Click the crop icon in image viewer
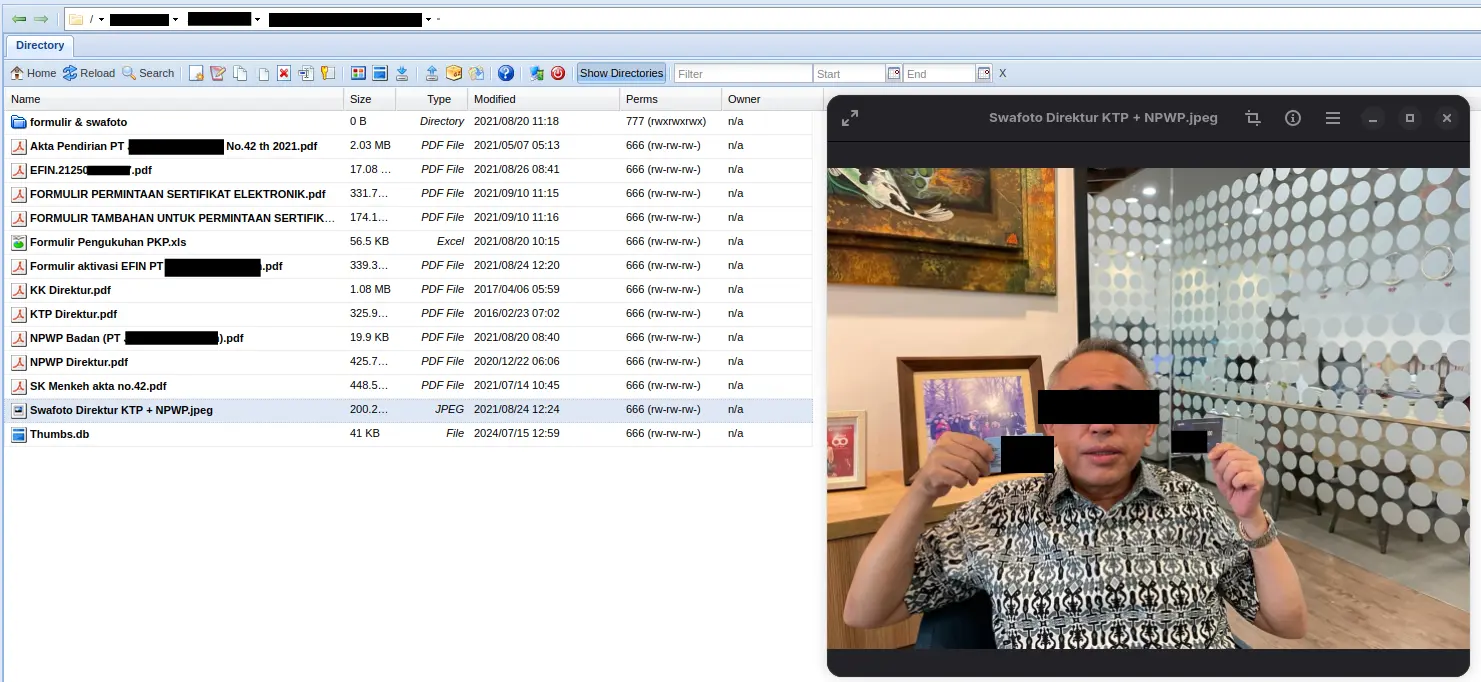Image resolution: width=1481 pixels, height=682 pixels. 1253,118
